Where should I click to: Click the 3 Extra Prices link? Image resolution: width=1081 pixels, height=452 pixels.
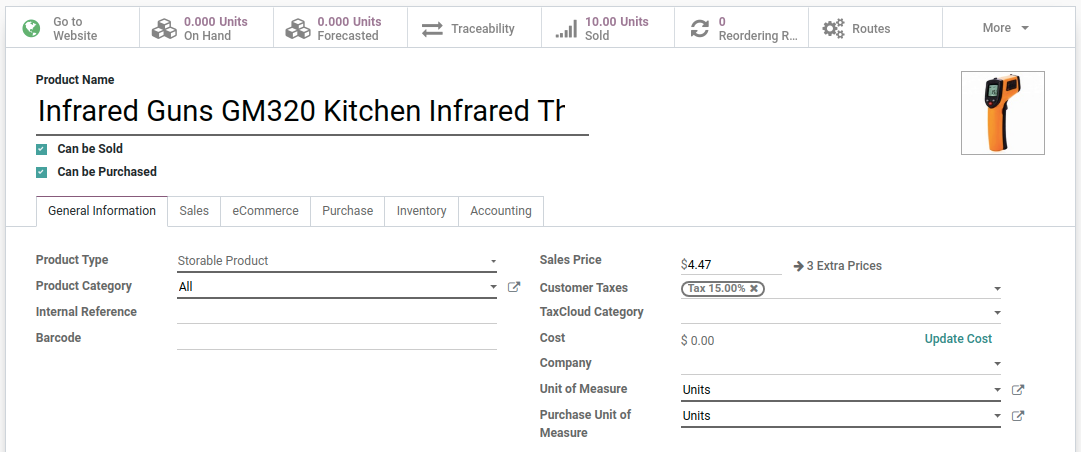tap(837, 266)
